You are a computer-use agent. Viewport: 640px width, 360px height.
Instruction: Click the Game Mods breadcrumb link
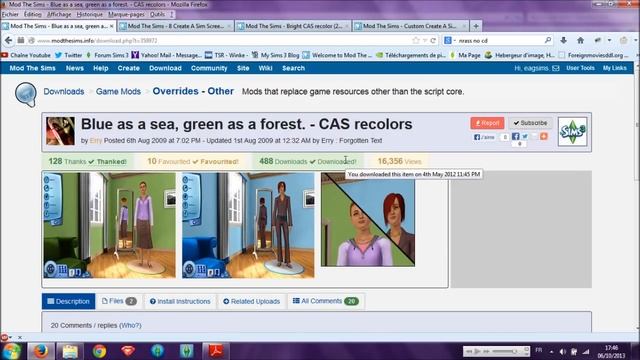point(118,91)
